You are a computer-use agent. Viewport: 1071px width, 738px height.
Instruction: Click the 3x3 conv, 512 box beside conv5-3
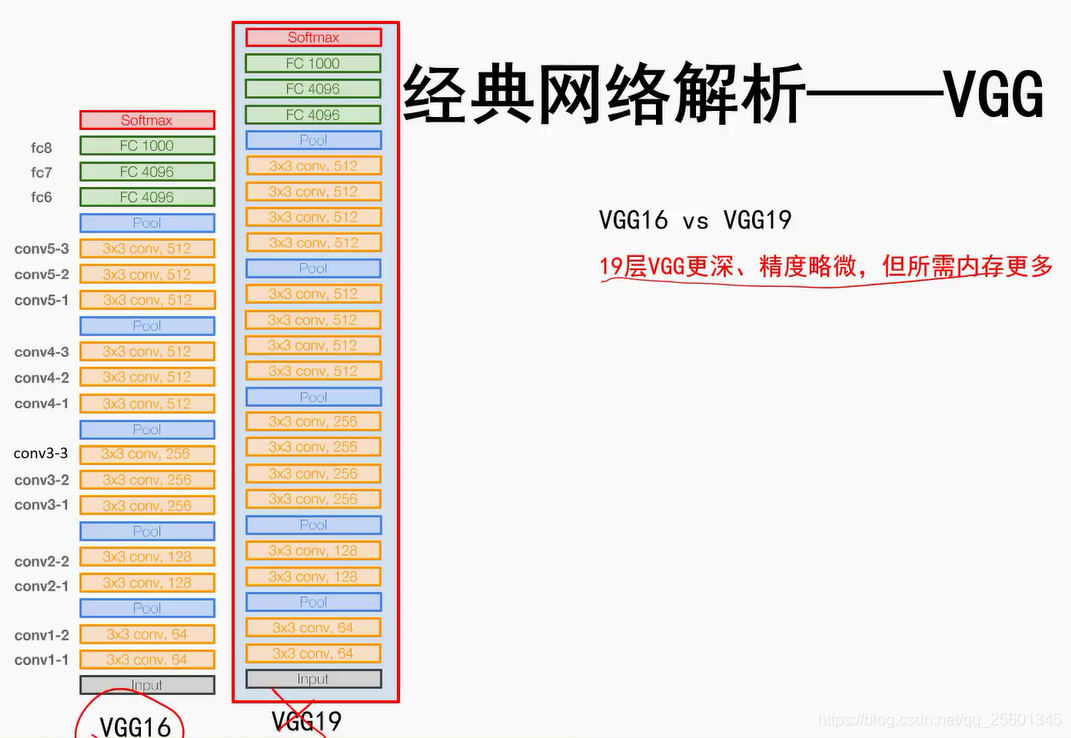[147, 248]
